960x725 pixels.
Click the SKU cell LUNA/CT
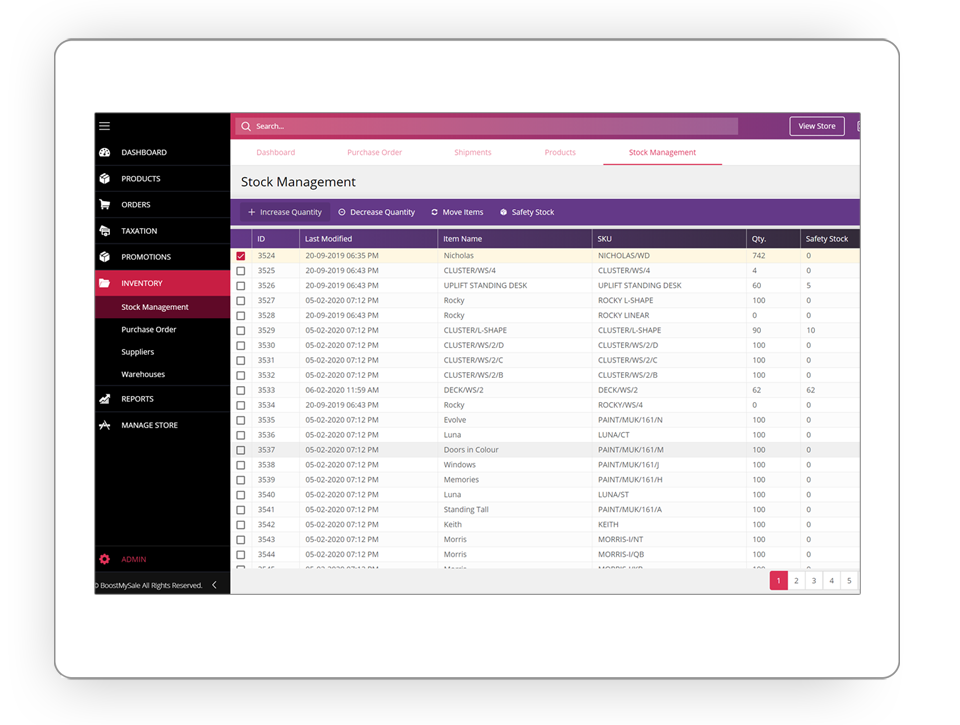click(613, 435)
